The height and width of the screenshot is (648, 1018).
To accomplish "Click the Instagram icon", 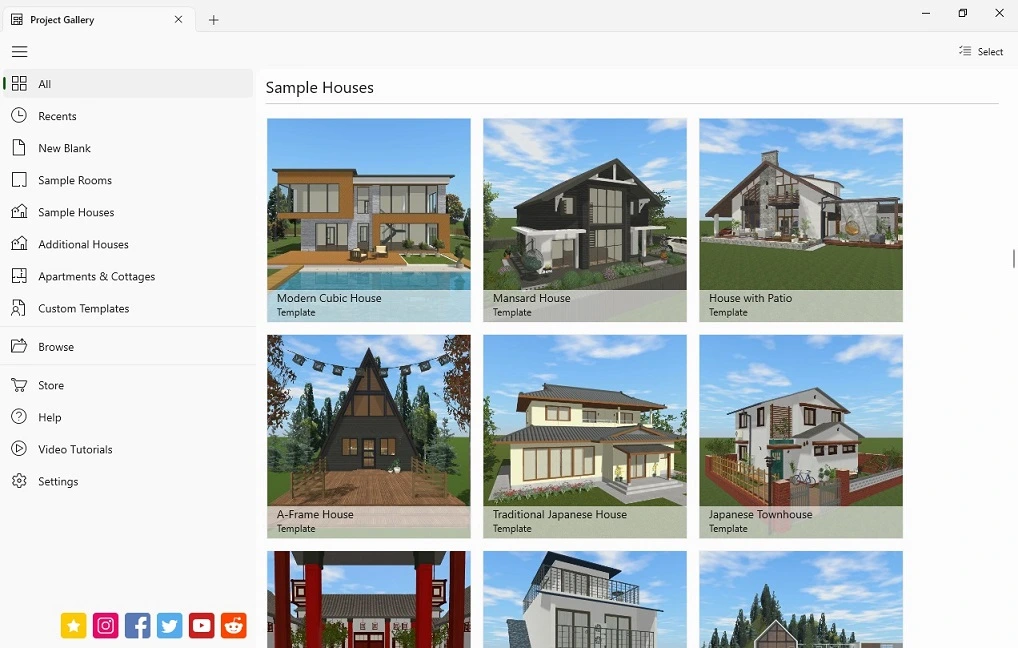I will pyautogui.click(x=105, y=625).
